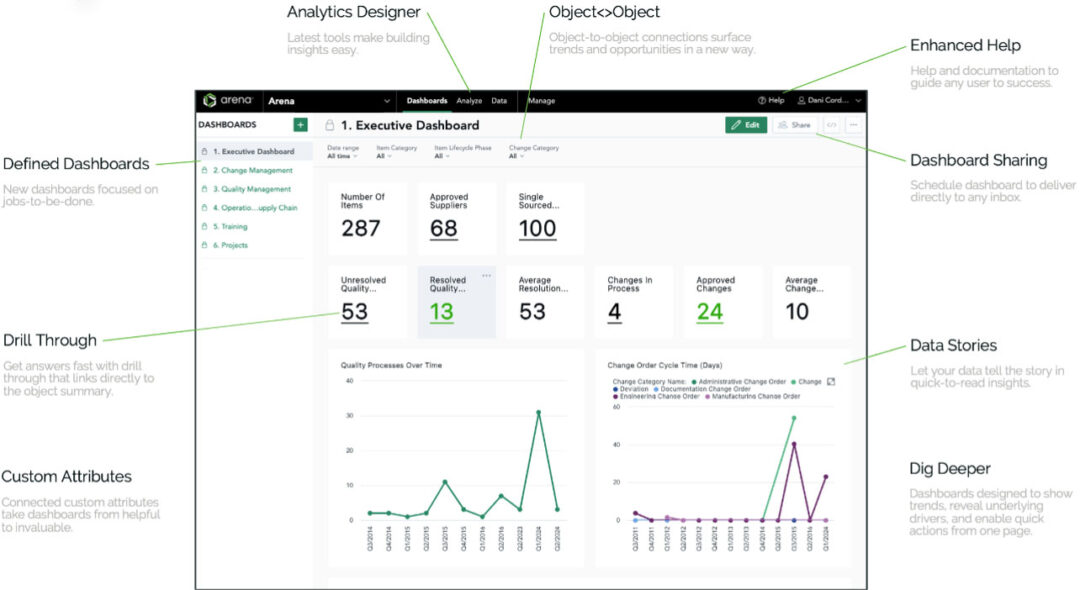Open the more options ellipsis menu
The image size is (1080, 590).
(856, 125)
